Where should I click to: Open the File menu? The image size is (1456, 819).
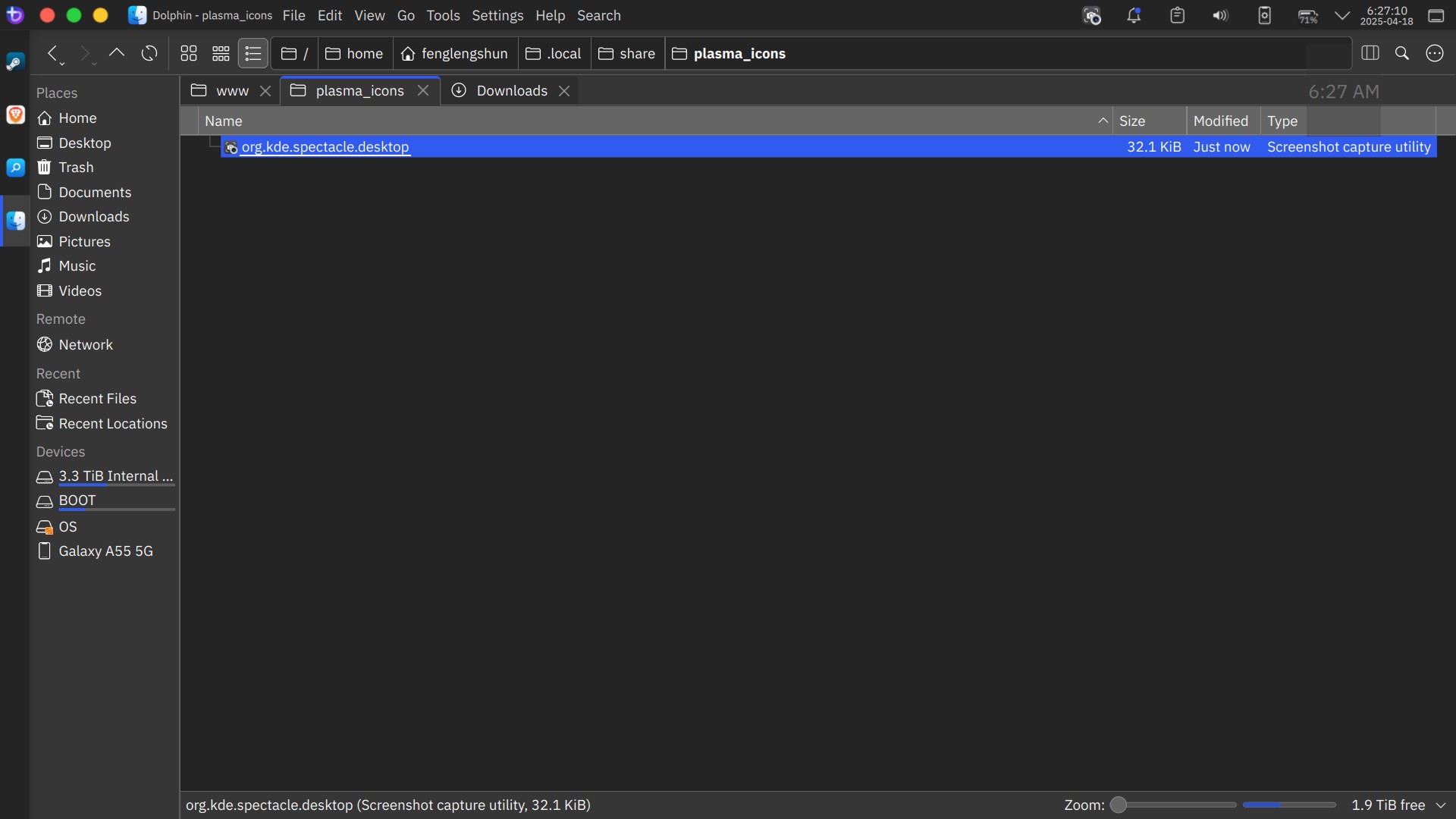(293, 15)
